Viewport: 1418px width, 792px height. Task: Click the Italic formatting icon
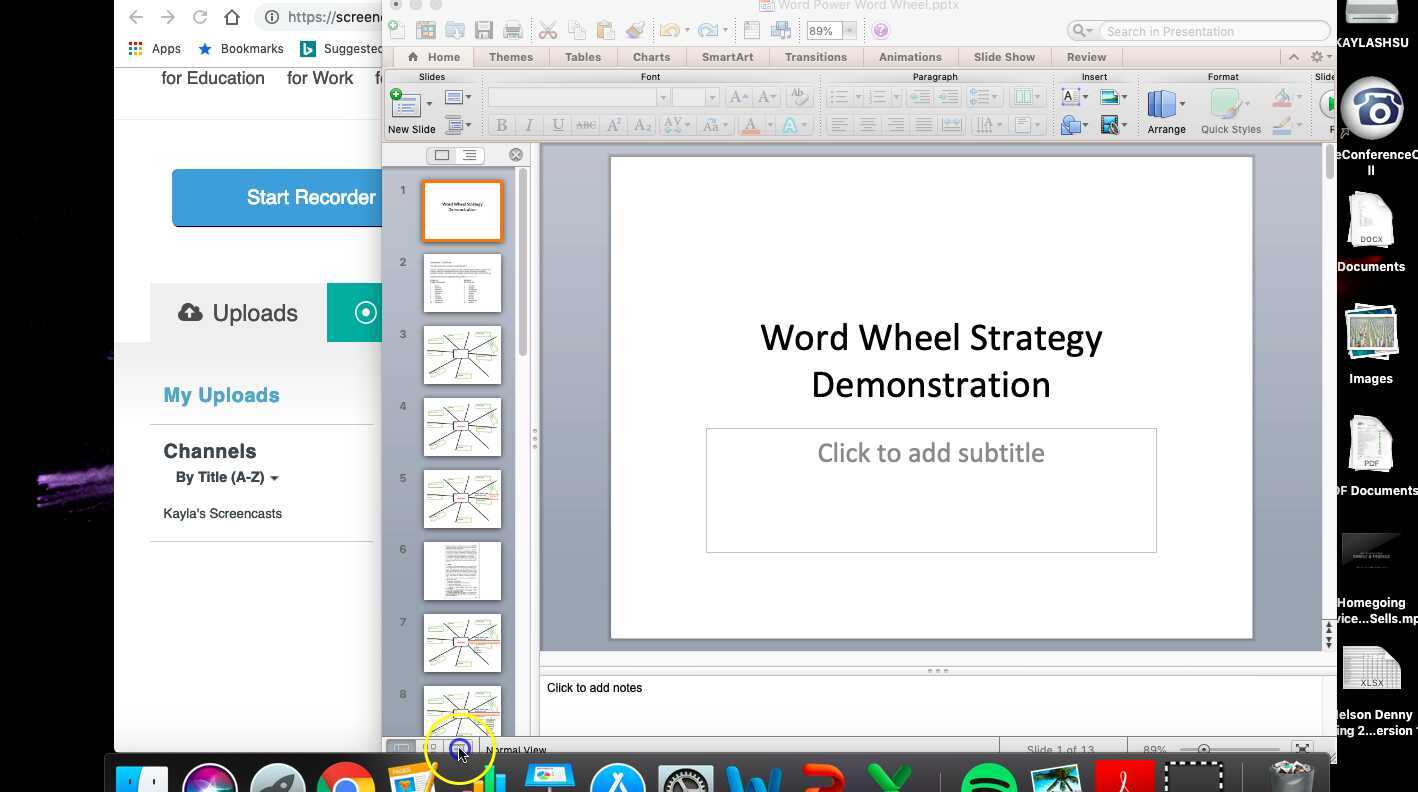click(x=530, y=123)
